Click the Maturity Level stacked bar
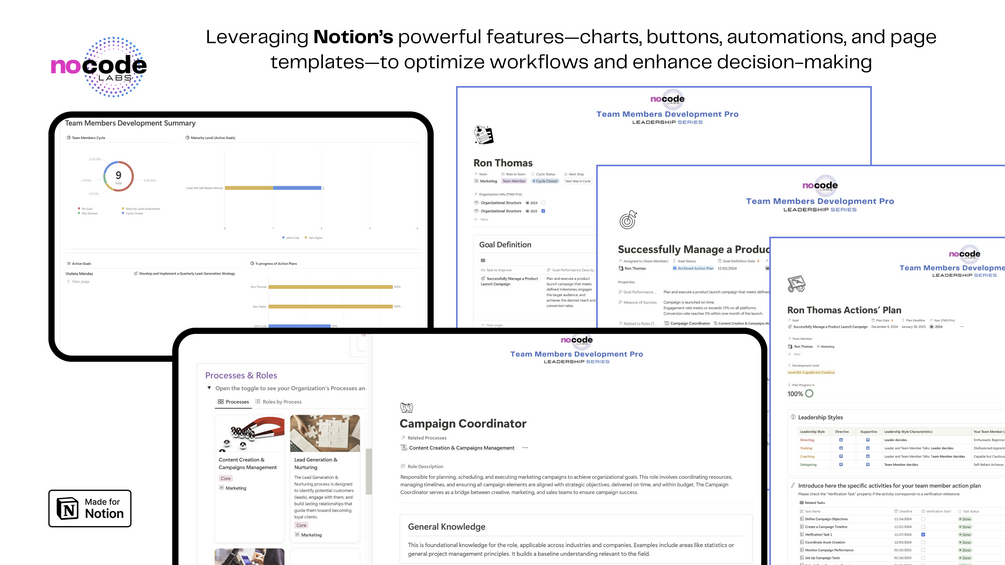Screen dimensions: 1005x565 pyautogui.click(x=273, y=188)
